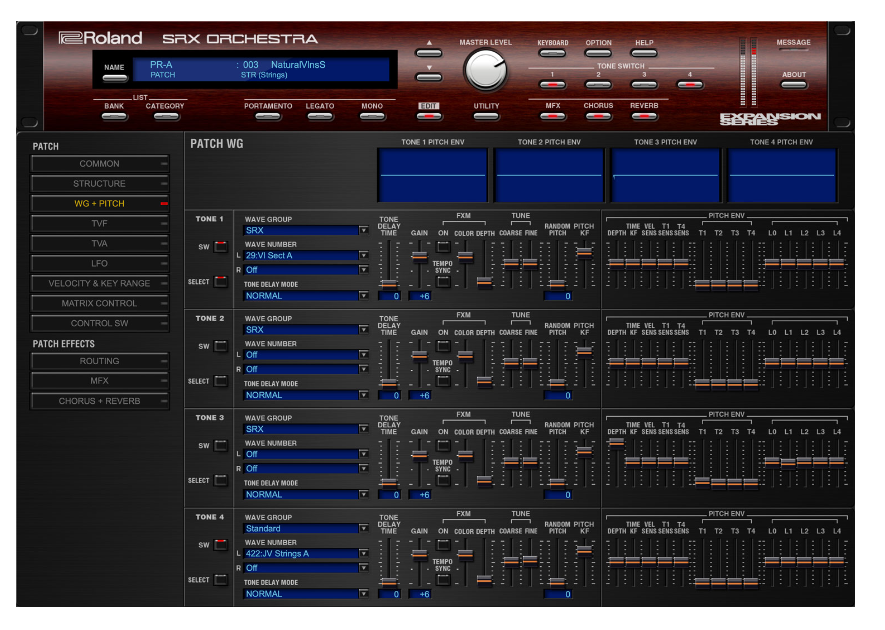Toggle Tone Switch 4
The height and width of the screenshot is (630, 885).
(690, 85)
